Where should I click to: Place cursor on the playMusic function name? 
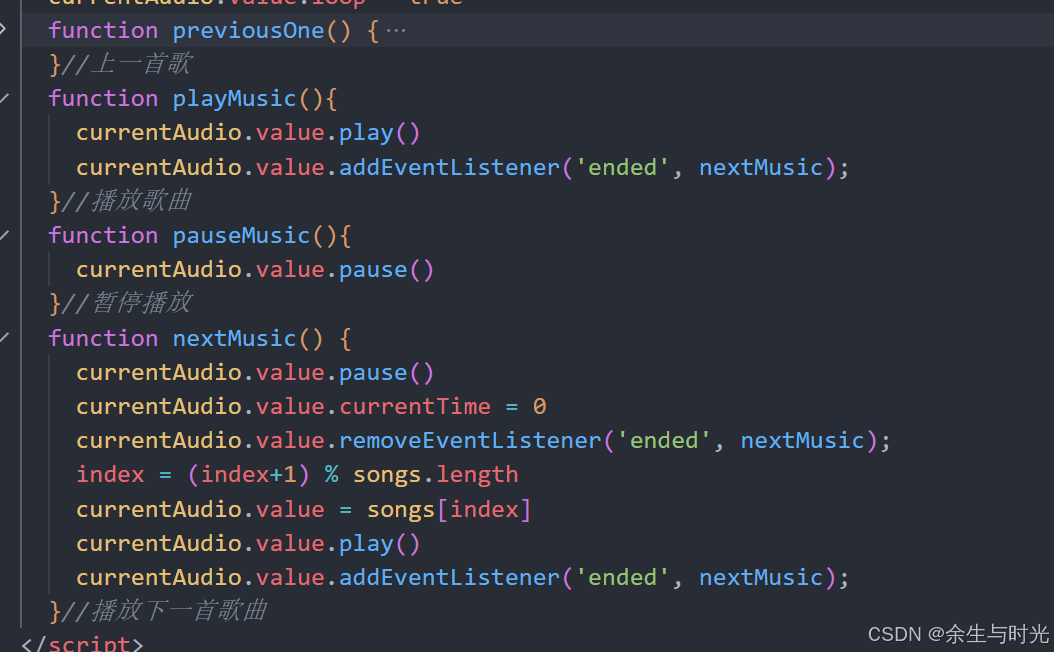coord(234,97)
